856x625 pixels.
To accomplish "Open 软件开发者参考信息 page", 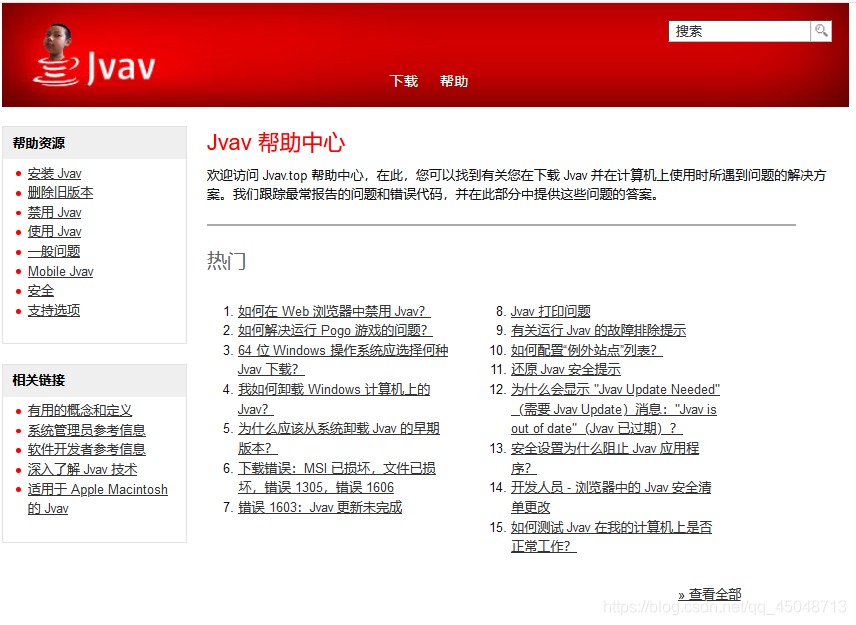I will (87, 449).
